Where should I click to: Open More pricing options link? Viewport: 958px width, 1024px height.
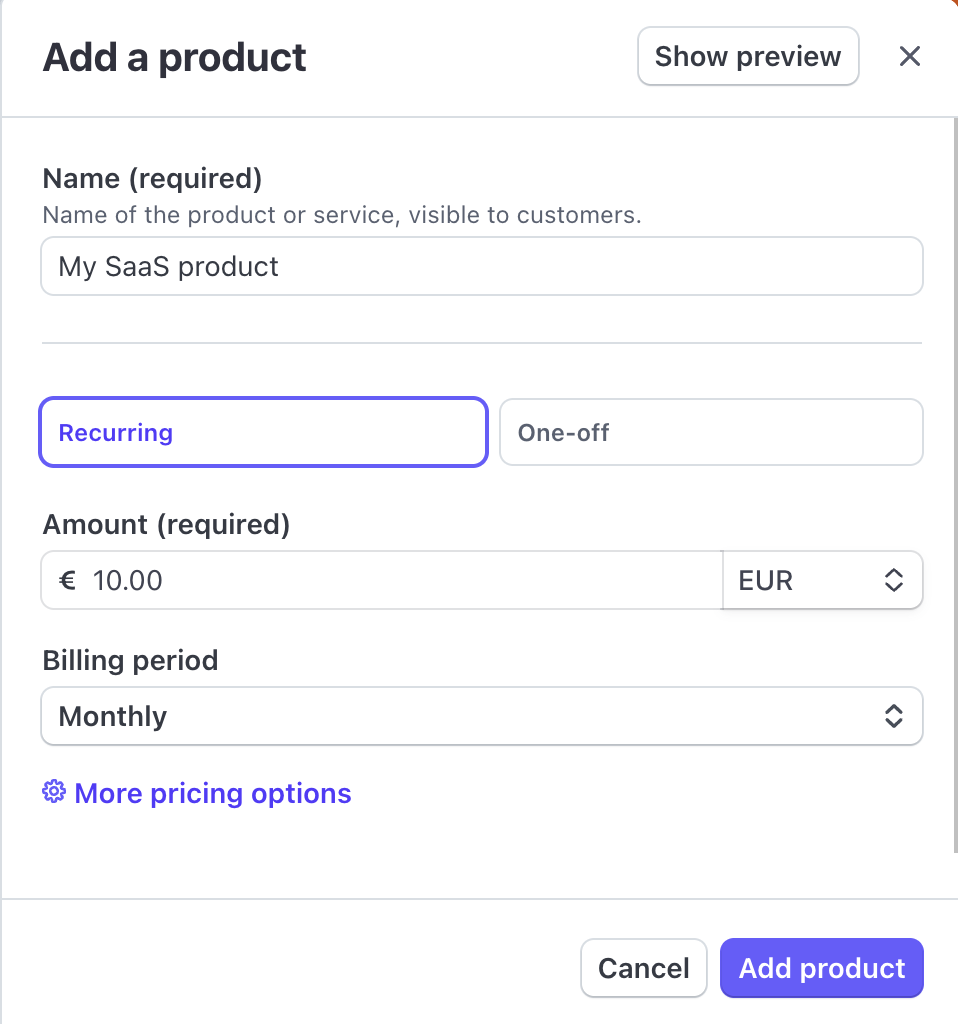(213, 794)
